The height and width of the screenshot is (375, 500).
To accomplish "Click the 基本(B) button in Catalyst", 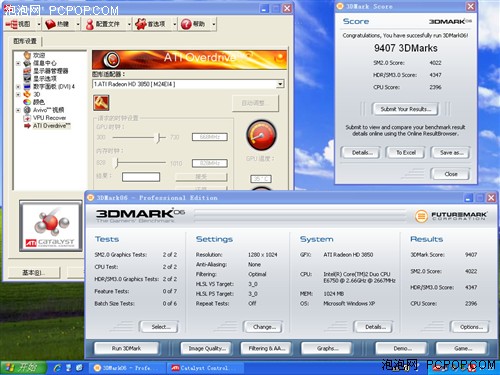I will tap(33, 273).
